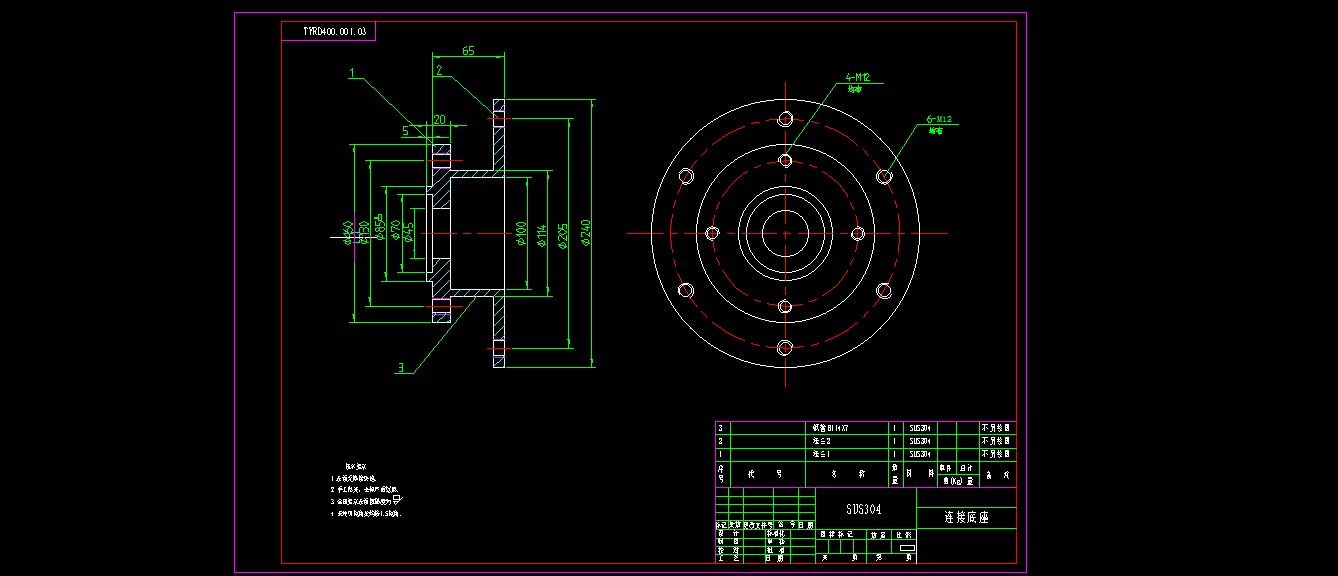The height and width of the screenshot is (576, 1338).
Task: Click the projection symbol box in title block
Action: [906, 548]
